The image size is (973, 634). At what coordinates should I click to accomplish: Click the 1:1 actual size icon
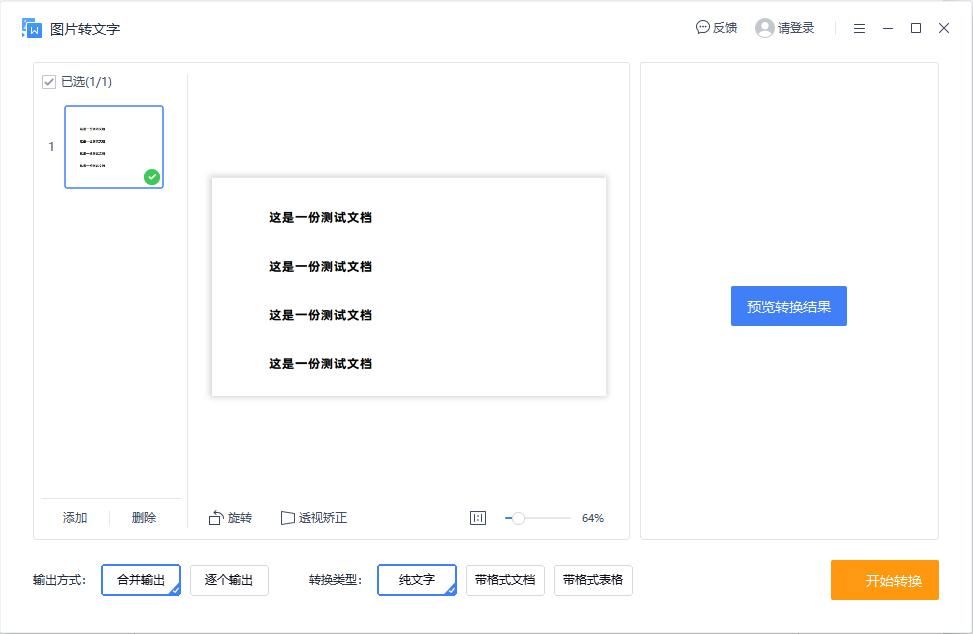(478, 518)
